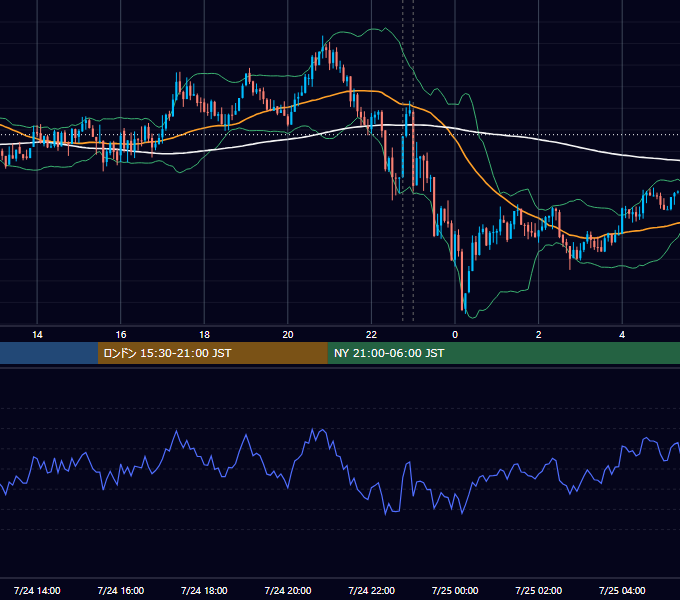Click the 7/24 20:00 date label
The image size is (680, 600).
tap(288, 590)
